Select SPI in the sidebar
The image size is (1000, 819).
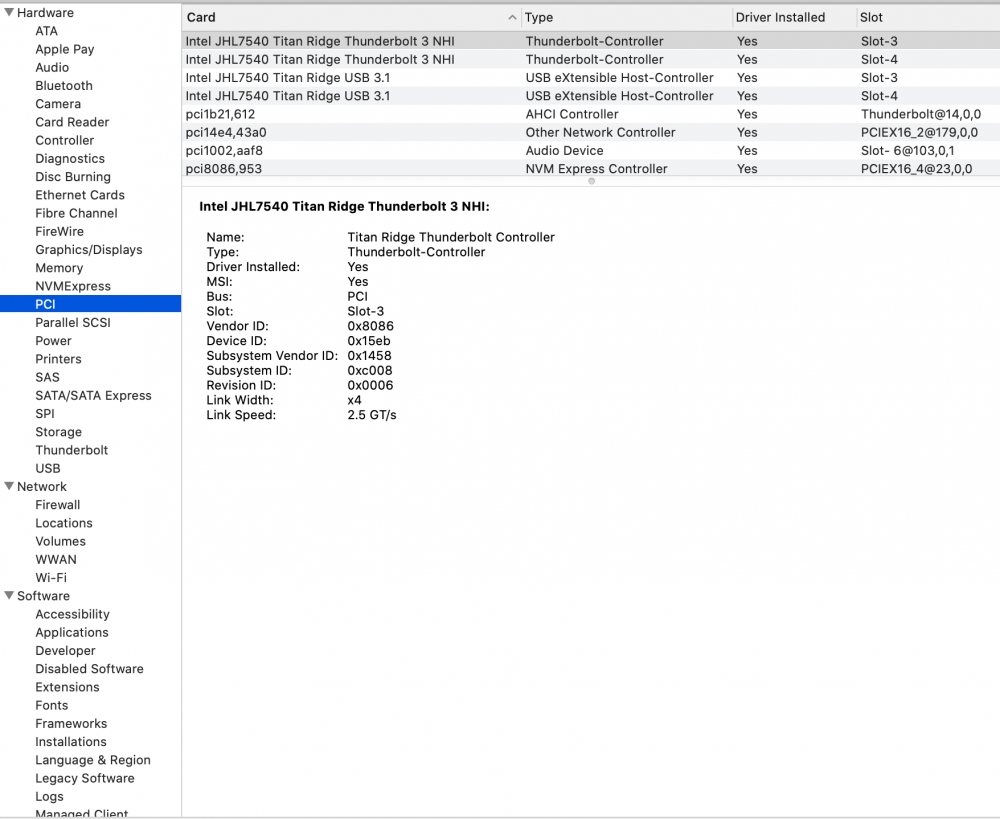pyautogui.click(x=45, y=413)
